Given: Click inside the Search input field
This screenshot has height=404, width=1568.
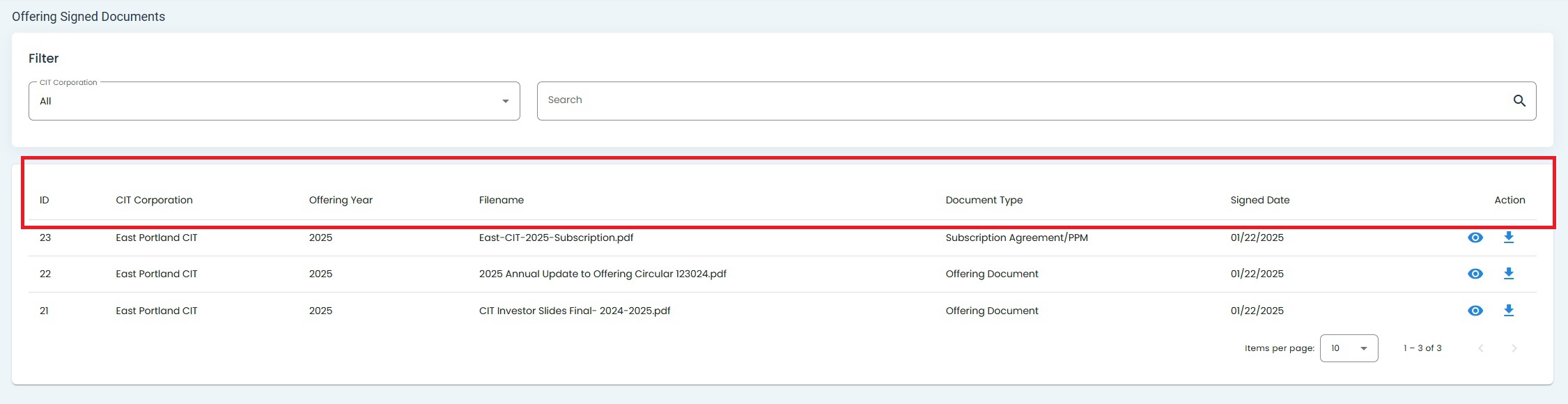Looking at the screenshot, I should (1017, 100).
